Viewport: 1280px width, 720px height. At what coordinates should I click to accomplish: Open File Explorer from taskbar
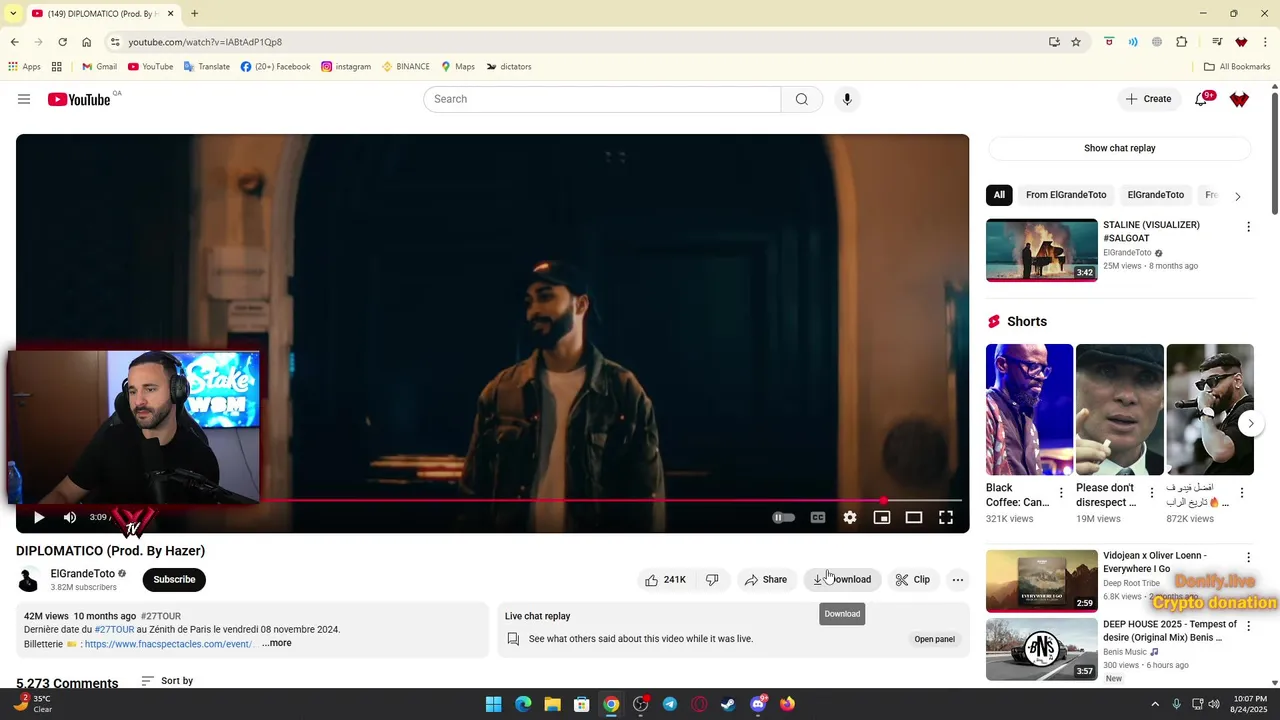point(552,704)
